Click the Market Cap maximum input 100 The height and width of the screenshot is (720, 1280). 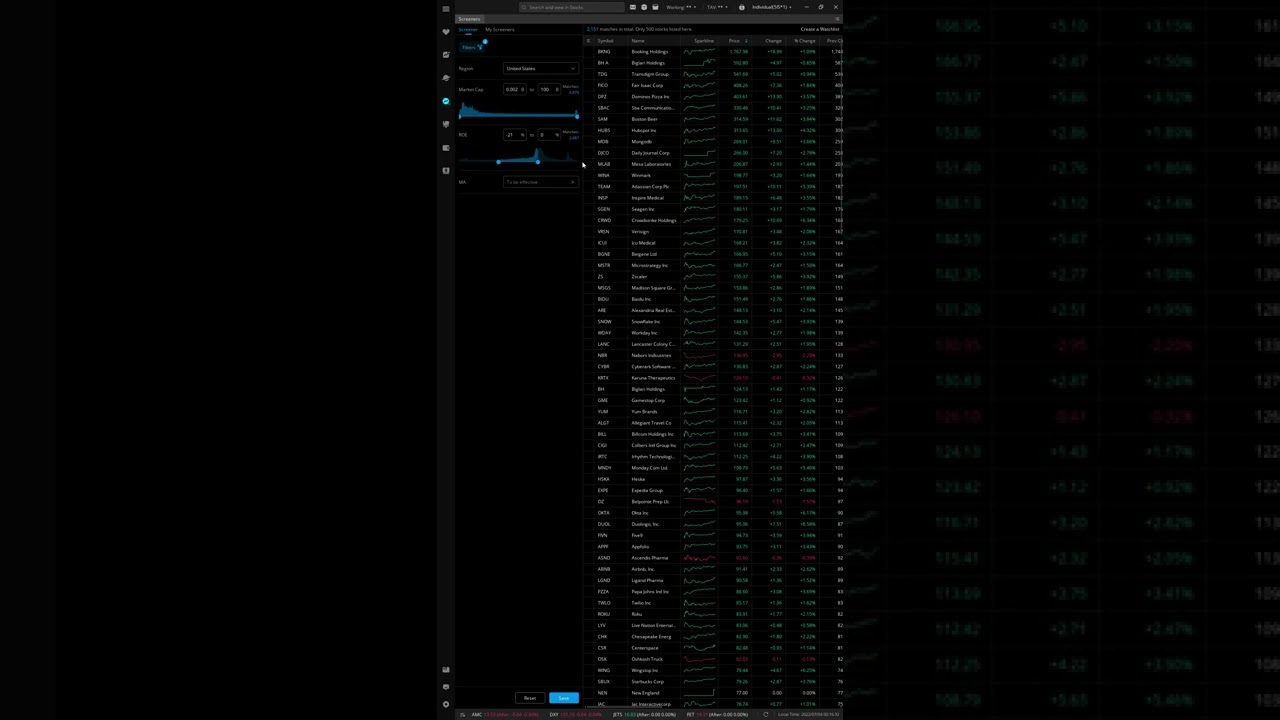(x=549, y=89)
